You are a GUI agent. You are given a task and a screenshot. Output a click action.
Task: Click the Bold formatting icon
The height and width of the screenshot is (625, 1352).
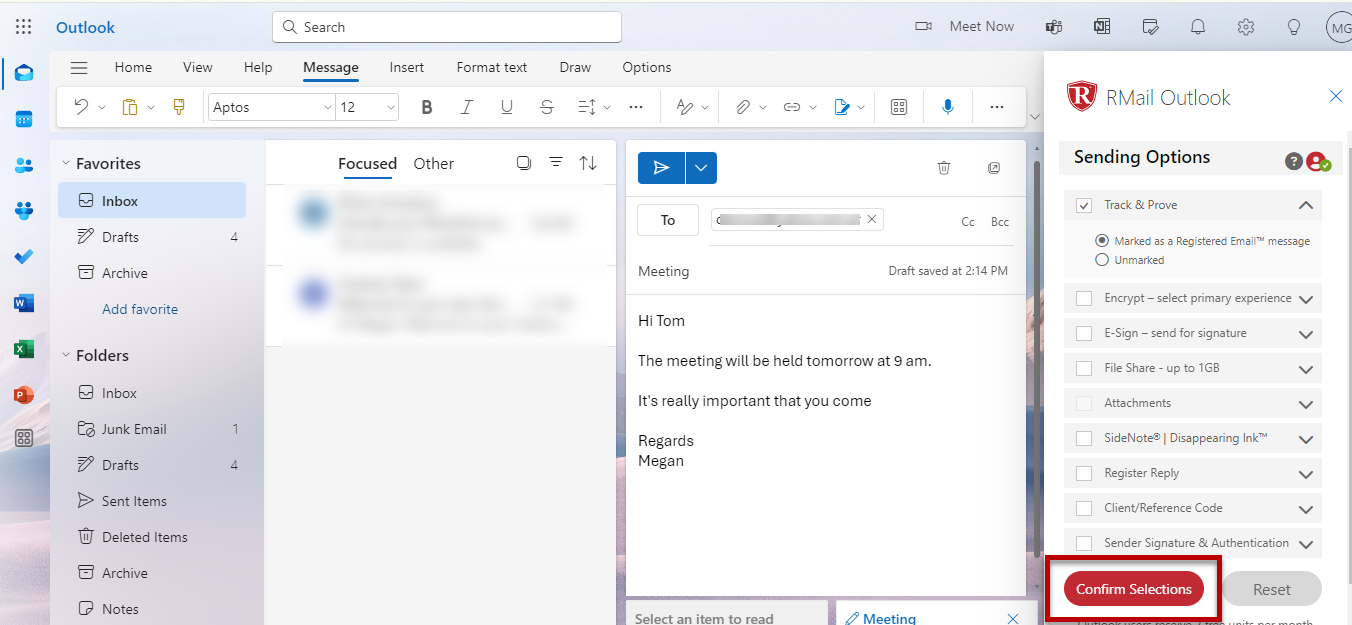pos(427,107)
